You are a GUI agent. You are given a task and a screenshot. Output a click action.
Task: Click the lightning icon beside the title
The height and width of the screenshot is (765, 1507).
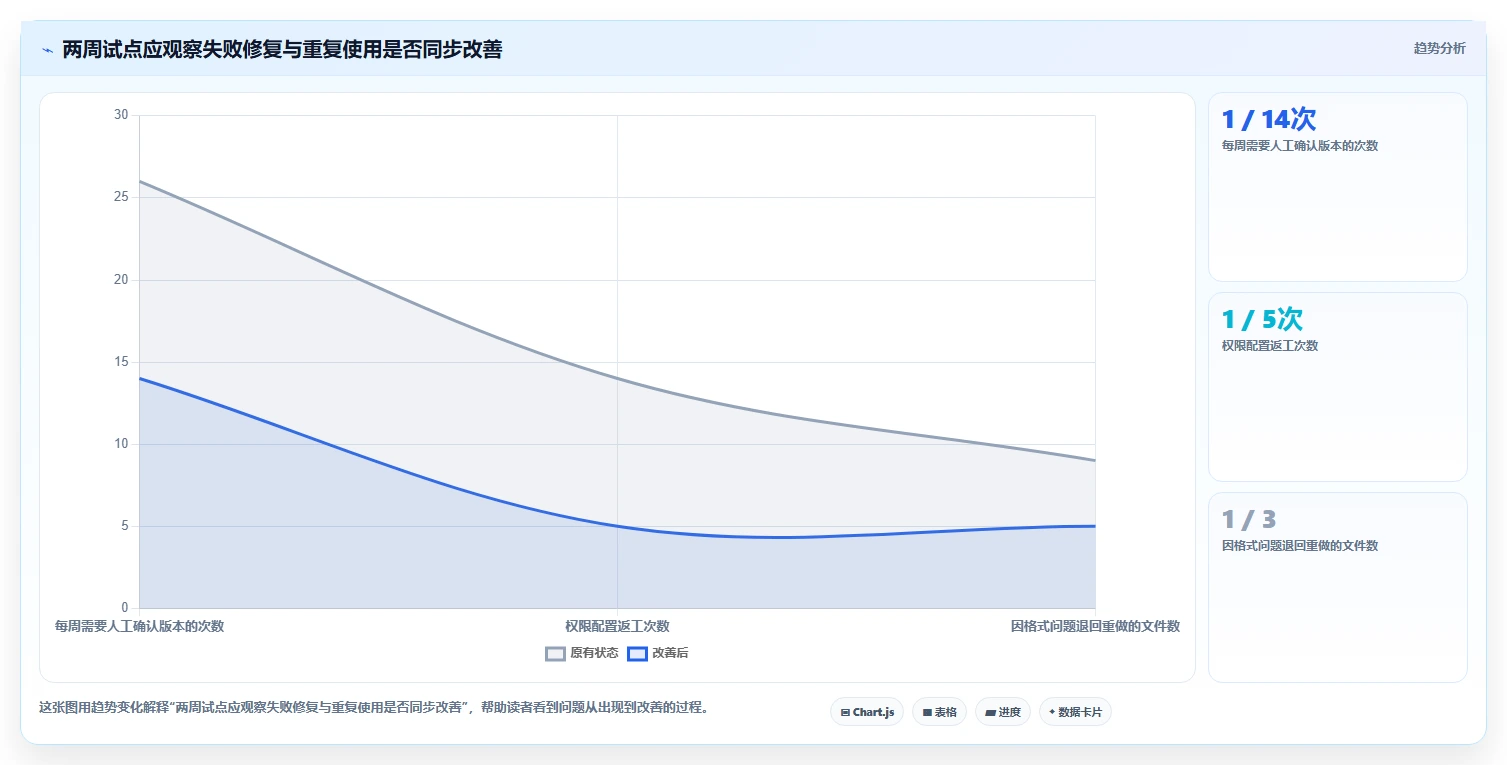[x=47, y=50]
